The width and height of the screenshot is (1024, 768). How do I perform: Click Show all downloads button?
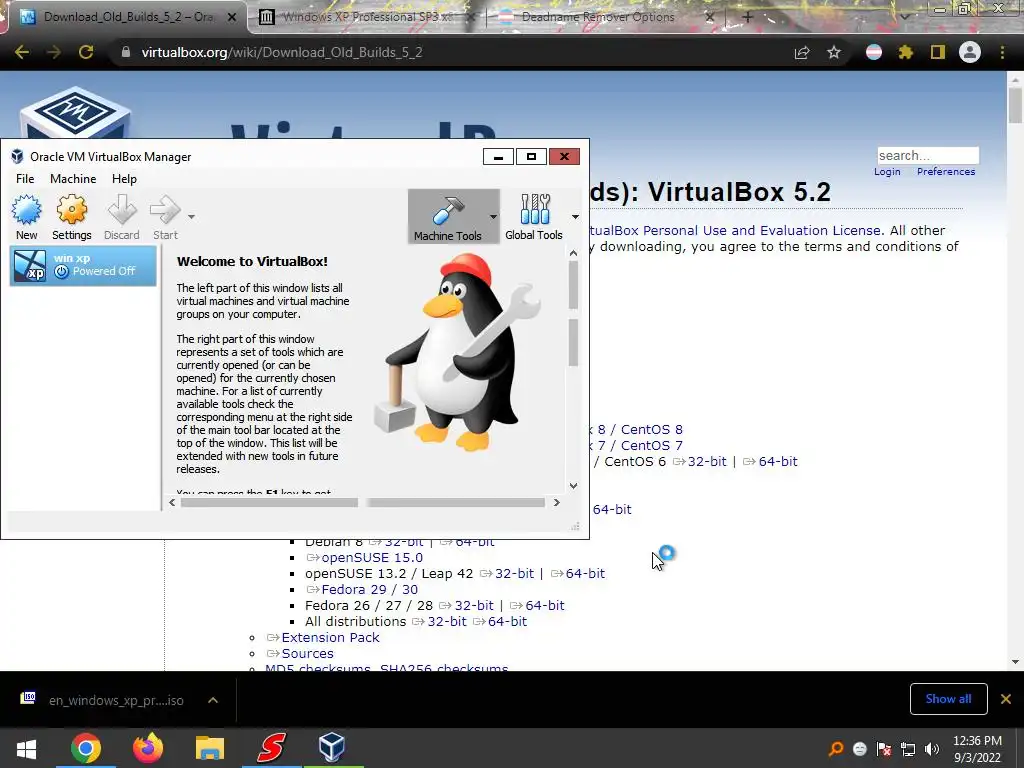click(x=948, y=699)
